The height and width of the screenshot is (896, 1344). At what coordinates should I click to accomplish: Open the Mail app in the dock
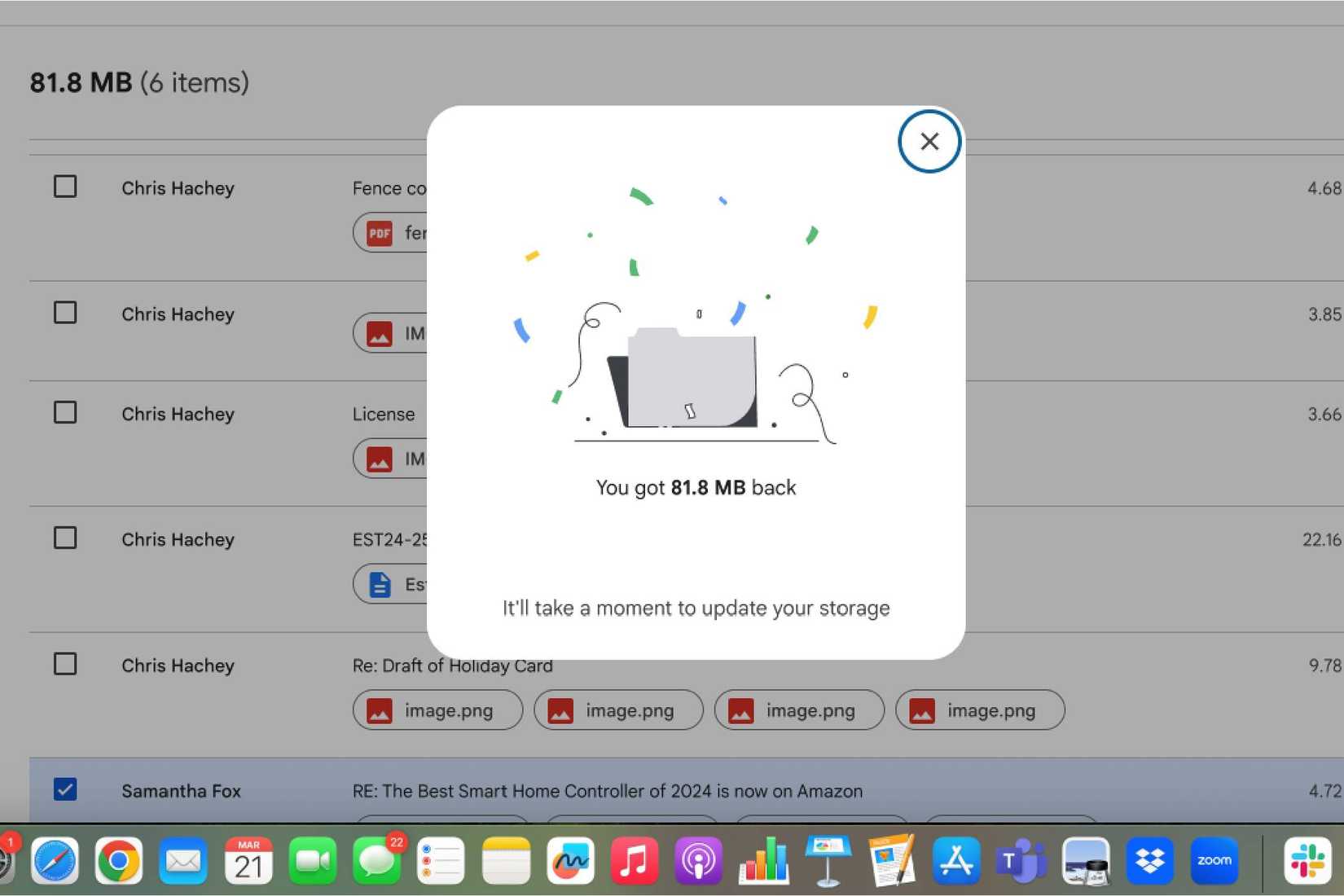pyautogui.click(x=183, y=861)
